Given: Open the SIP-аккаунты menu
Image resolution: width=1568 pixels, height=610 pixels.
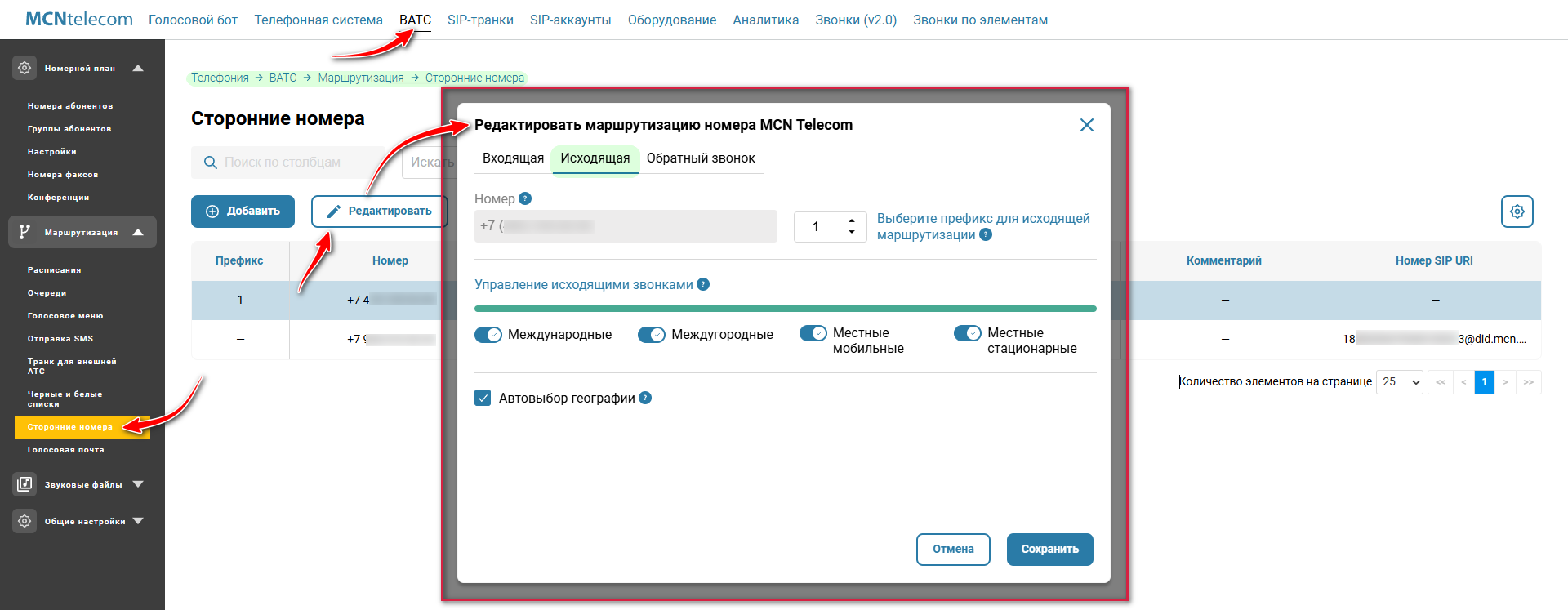Looking at the screenshot, I should (x=570, y=20).
